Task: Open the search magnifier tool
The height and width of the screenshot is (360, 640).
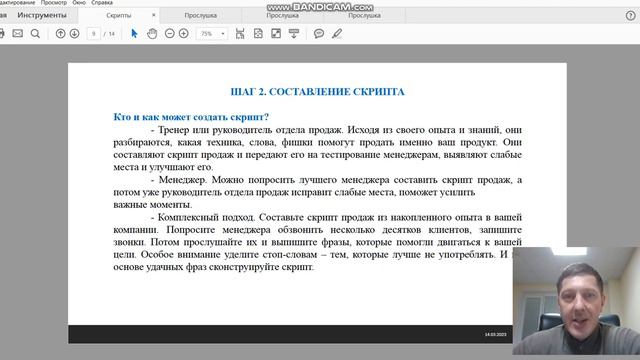Action: (x=36, y=33)
